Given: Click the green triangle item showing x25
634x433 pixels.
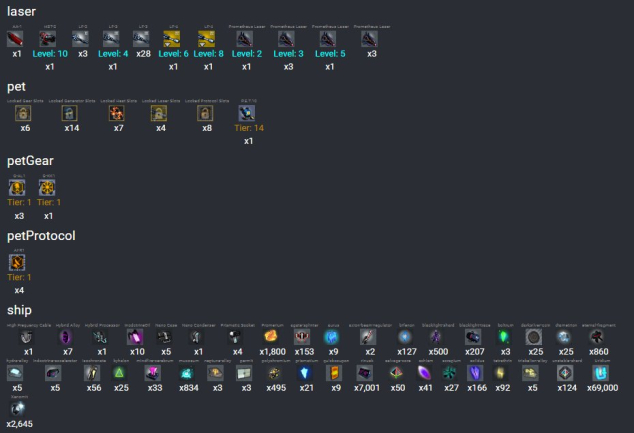Looking at the screenshot, I should coord(121,373).
